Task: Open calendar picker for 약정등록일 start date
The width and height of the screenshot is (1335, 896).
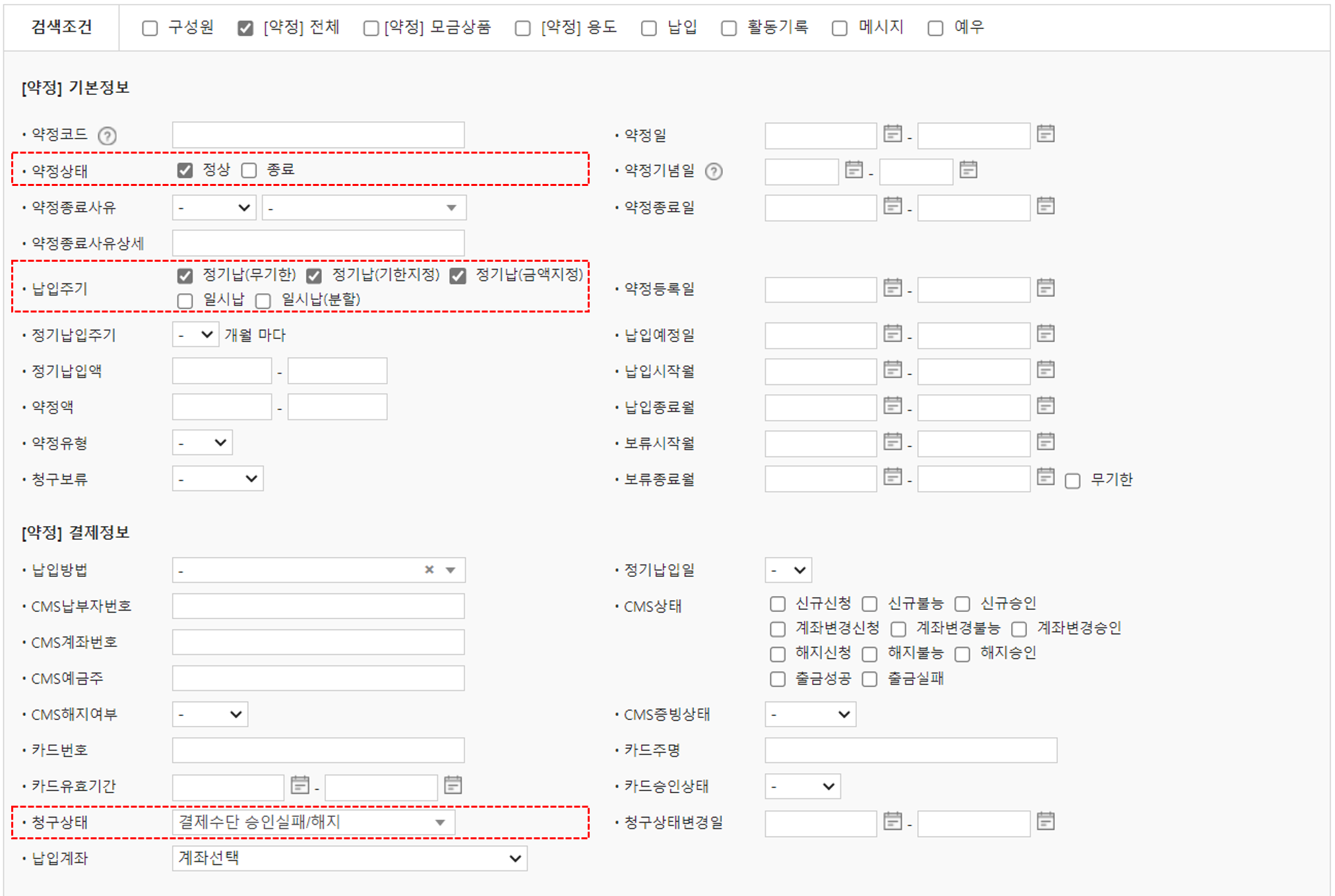Action: [893, 287]
